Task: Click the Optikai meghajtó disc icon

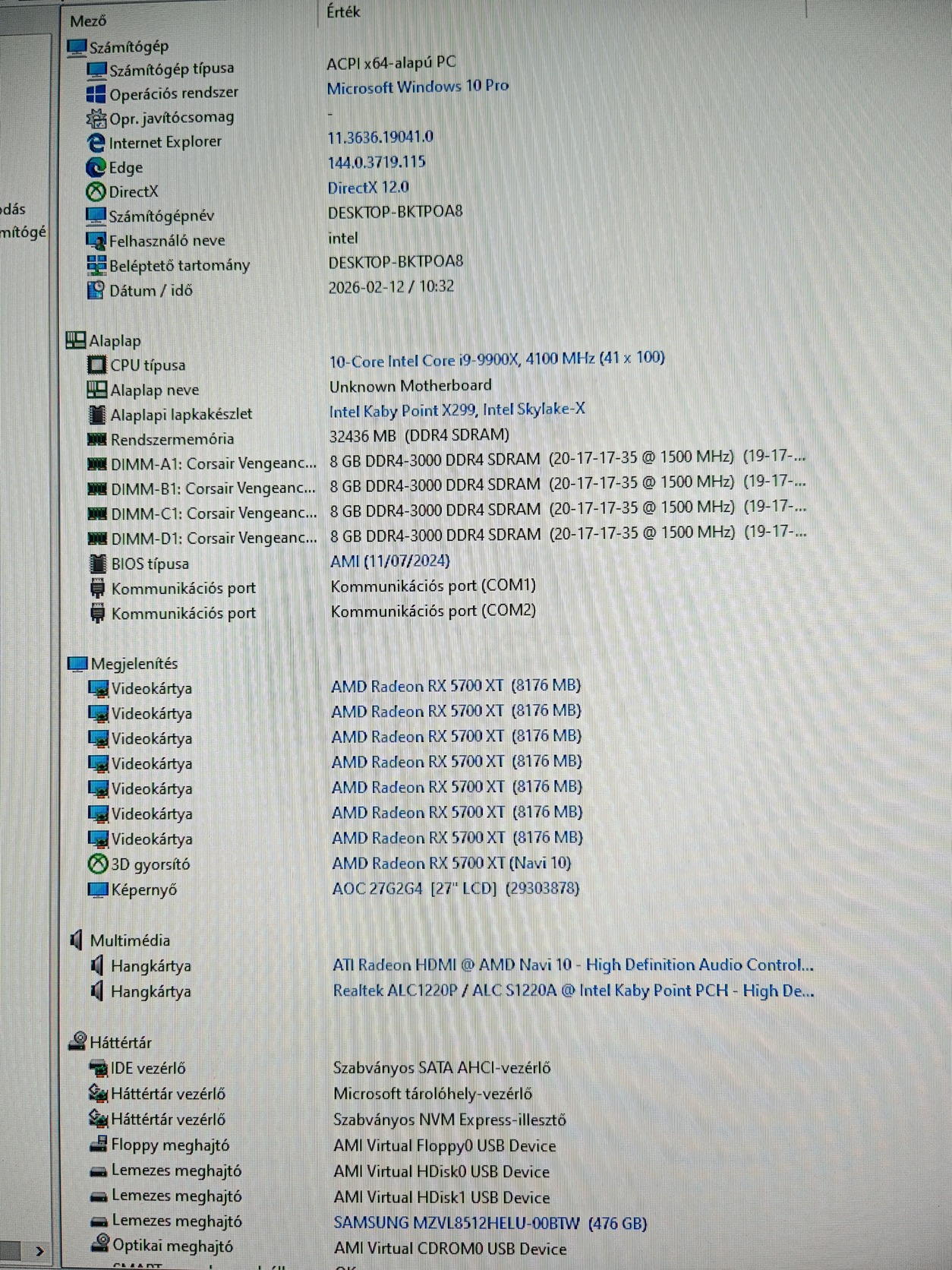Action: (x=99, y=1245)
